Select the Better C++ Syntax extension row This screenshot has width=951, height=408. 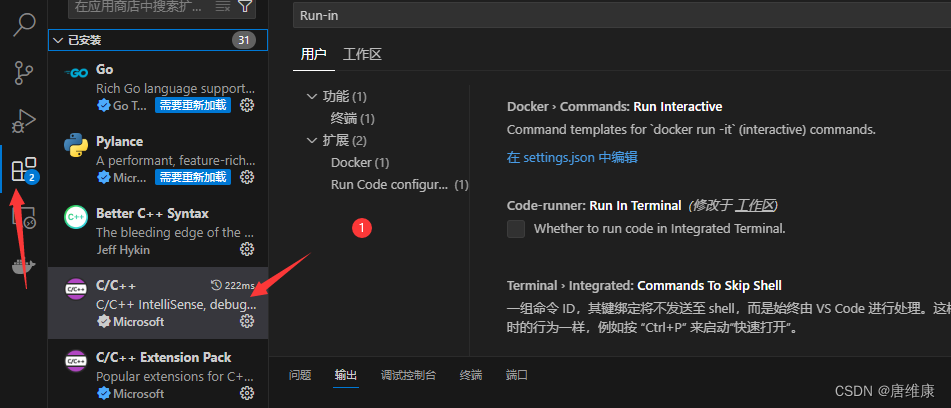pos(158,231)
